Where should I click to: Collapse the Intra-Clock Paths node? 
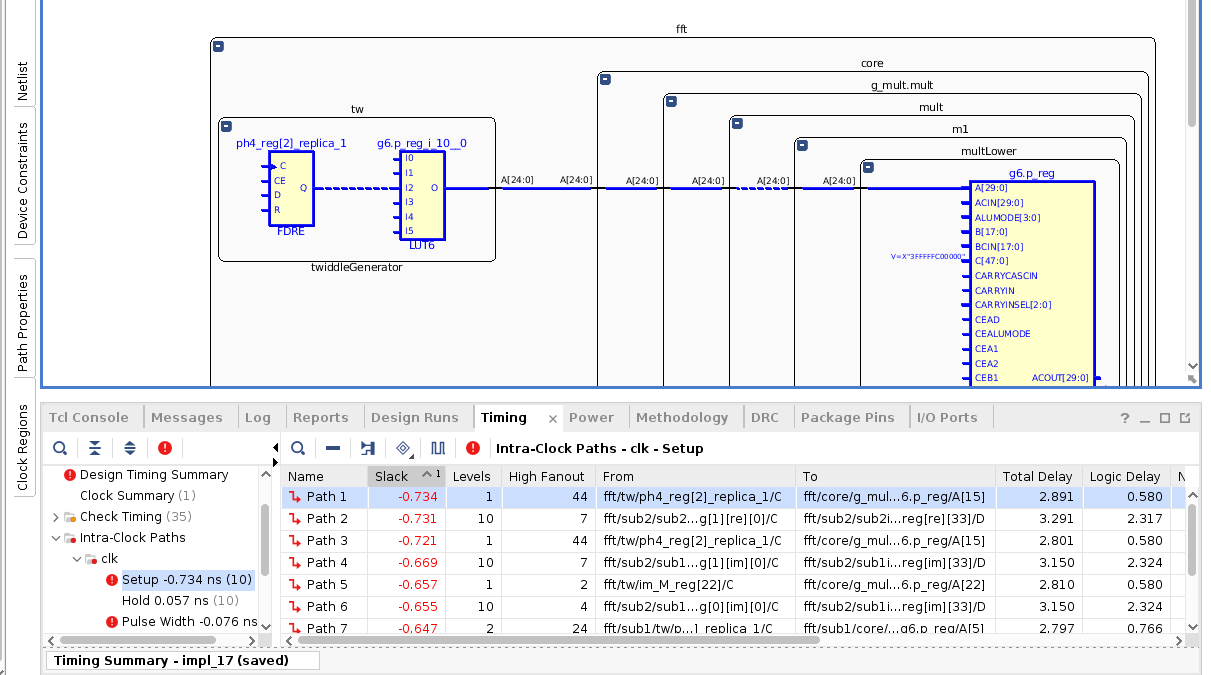[x=56, y=538]
